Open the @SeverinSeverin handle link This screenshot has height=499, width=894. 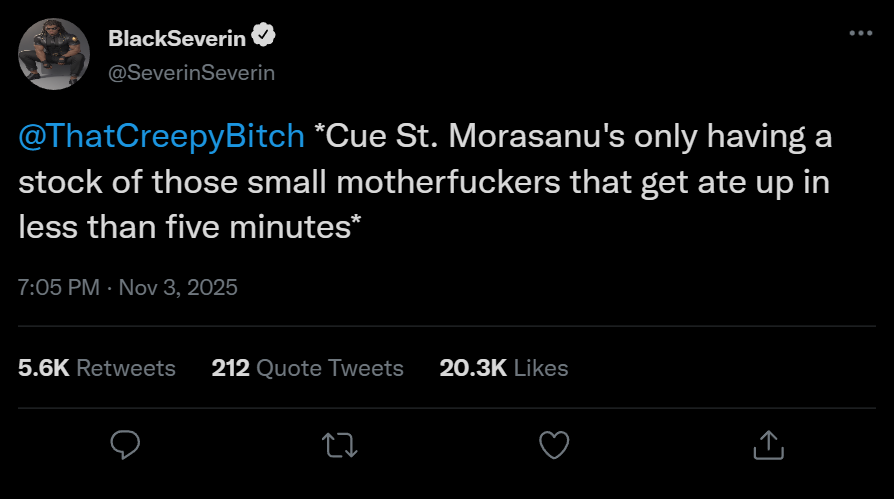tap(190, 72)
